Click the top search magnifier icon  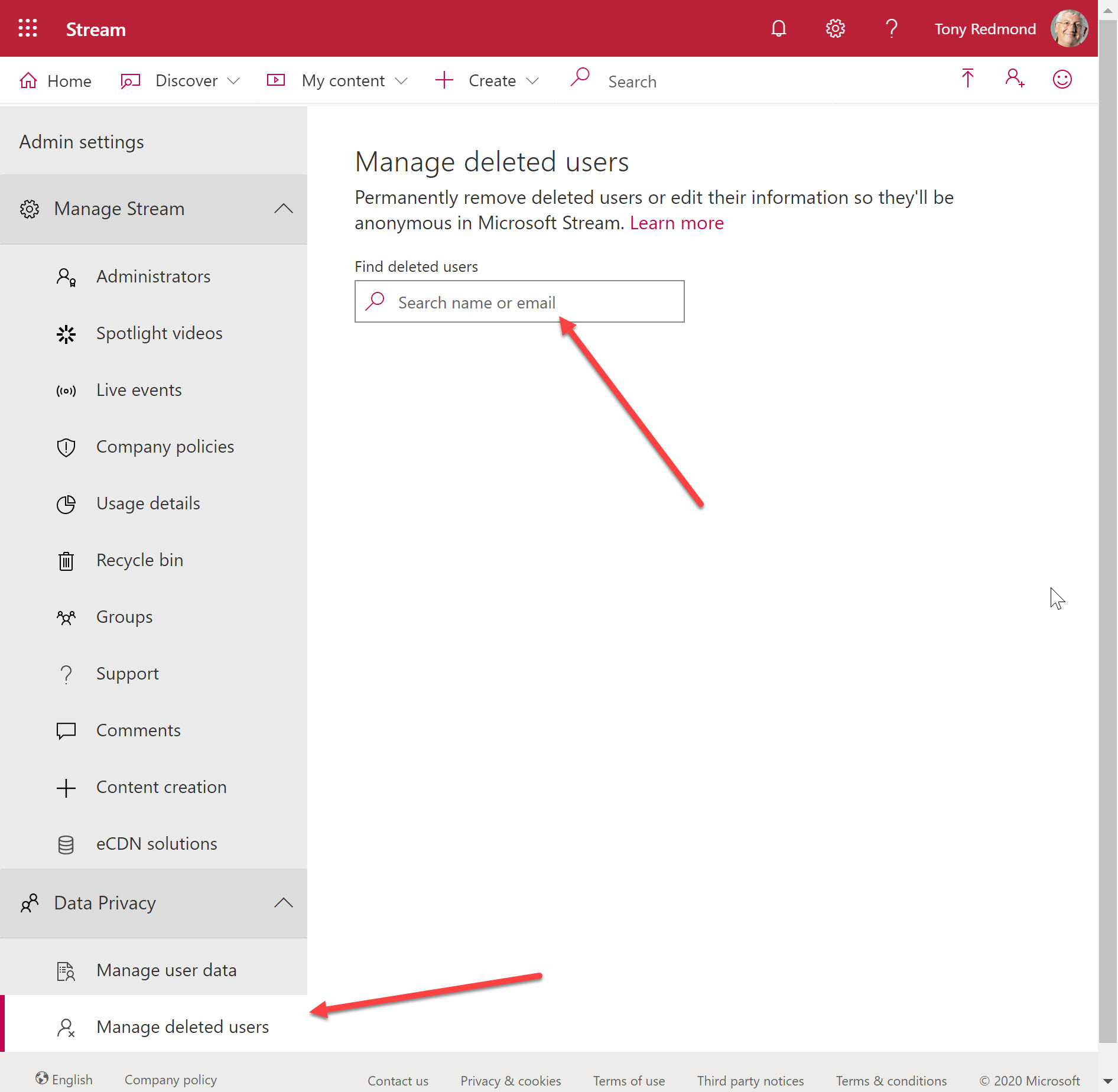pyautogui.click(x=580, y=77)
